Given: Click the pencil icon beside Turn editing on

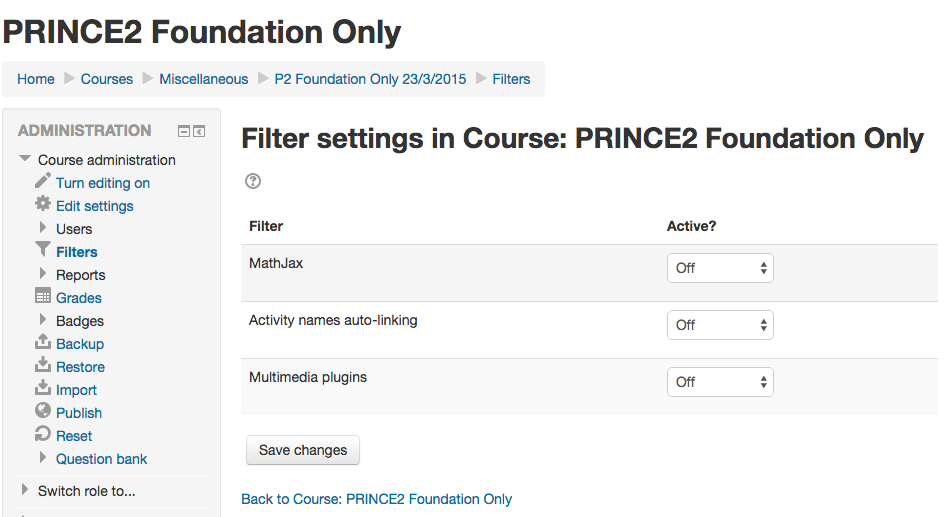Looking at the screenshot, I should 42,181.
